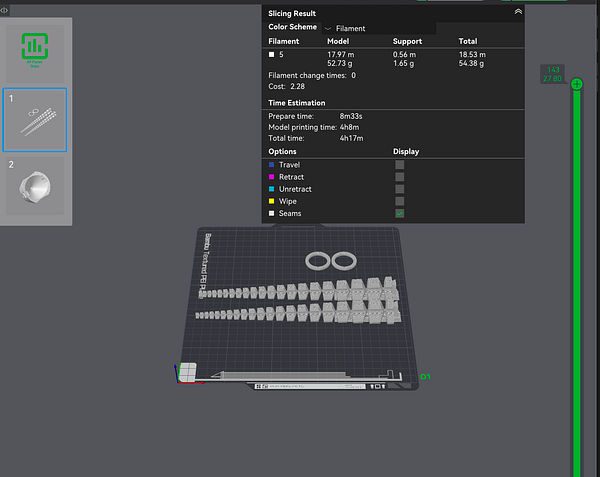The height and width of the screenshot is (477, 600).
Task: Enable the Travel display checkbox
Action: (399, 165)
